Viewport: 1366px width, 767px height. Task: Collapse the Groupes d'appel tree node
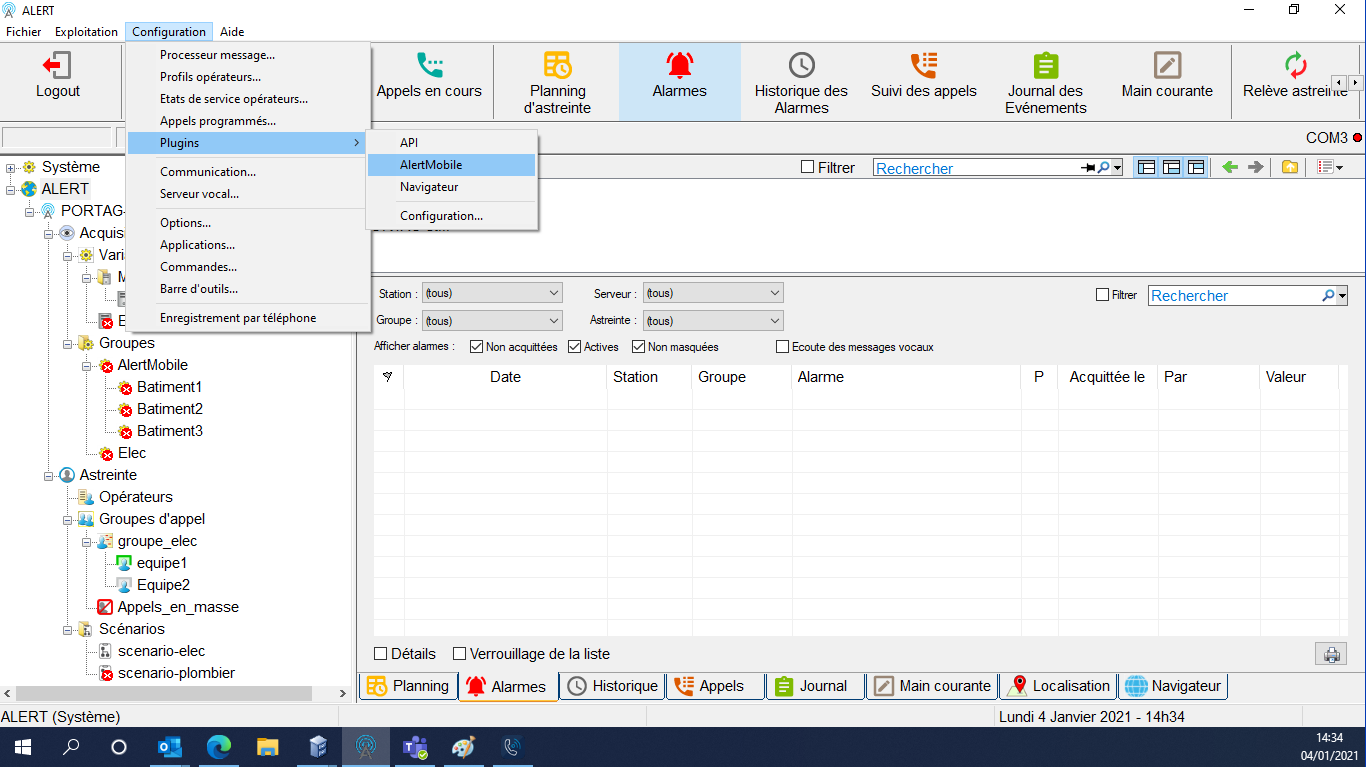(67, 519)
